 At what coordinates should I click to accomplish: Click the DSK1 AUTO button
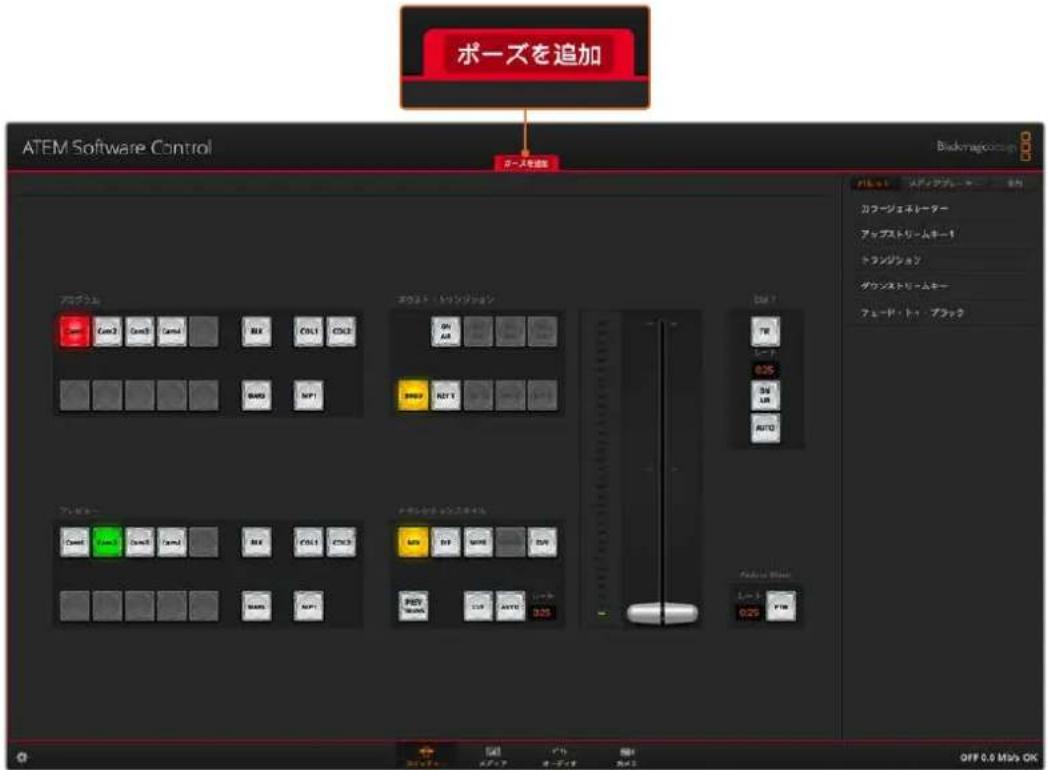coord(765,428)
